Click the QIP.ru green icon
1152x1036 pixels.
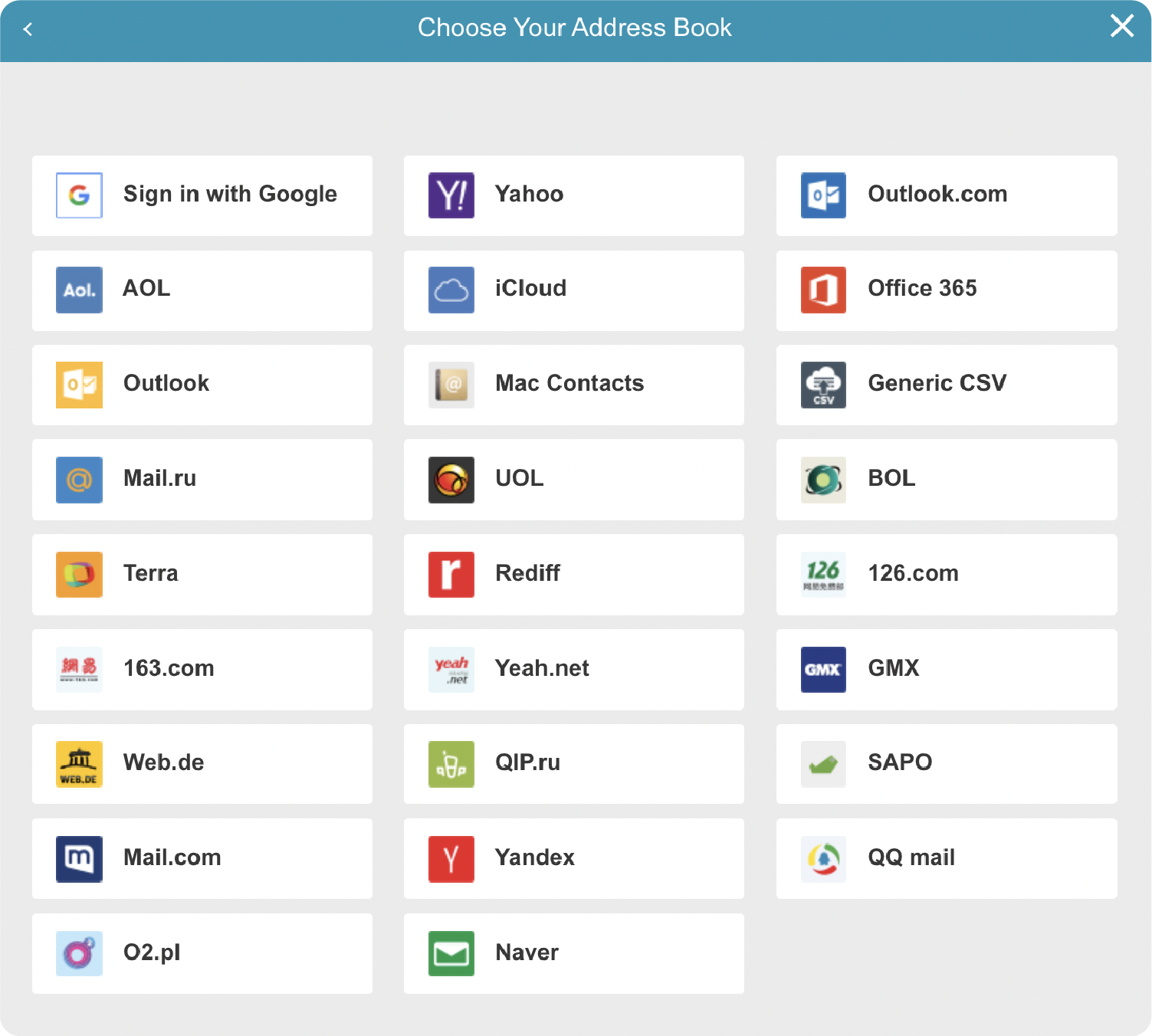(451, 764)
